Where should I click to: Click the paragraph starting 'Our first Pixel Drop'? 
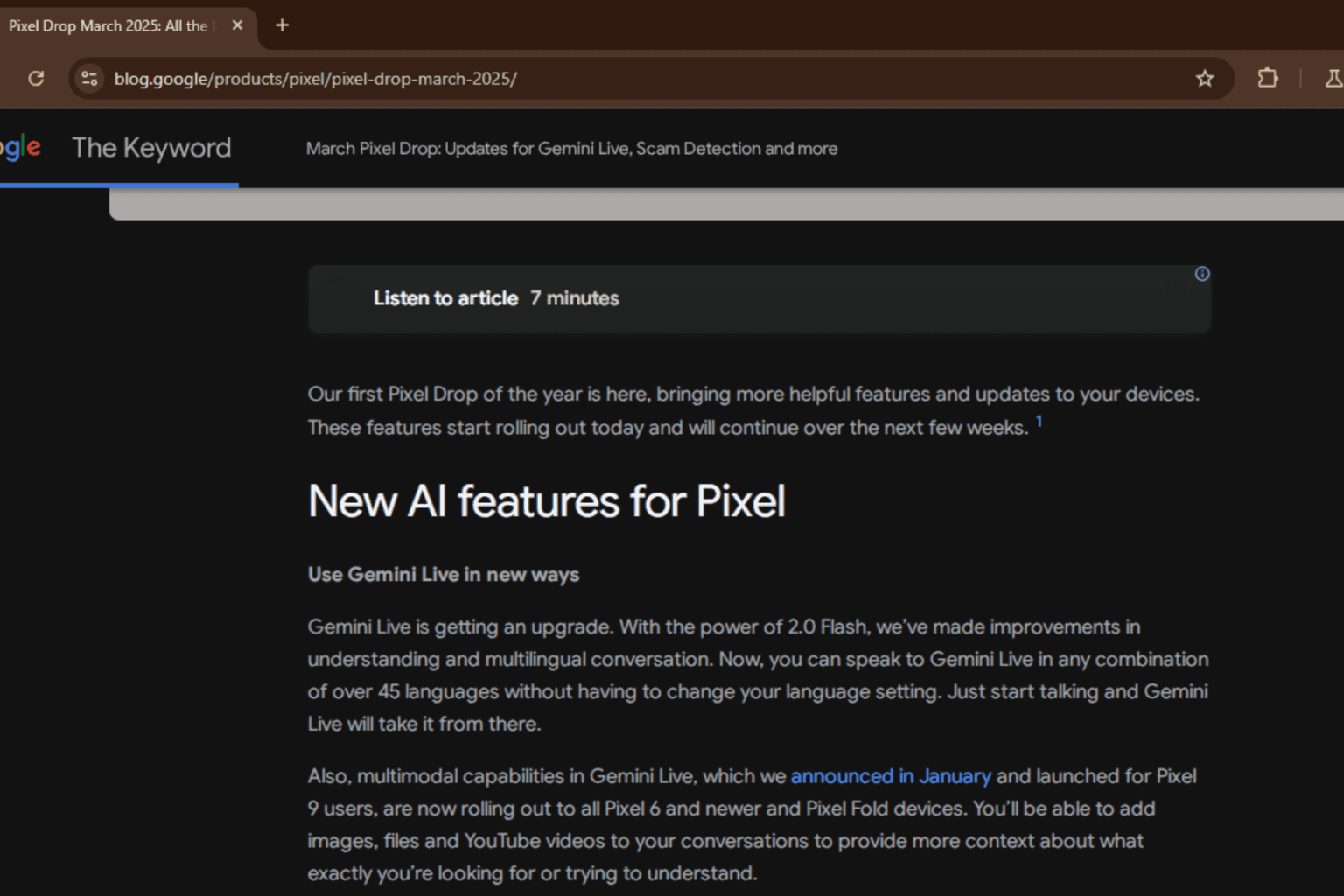point(754,410)
